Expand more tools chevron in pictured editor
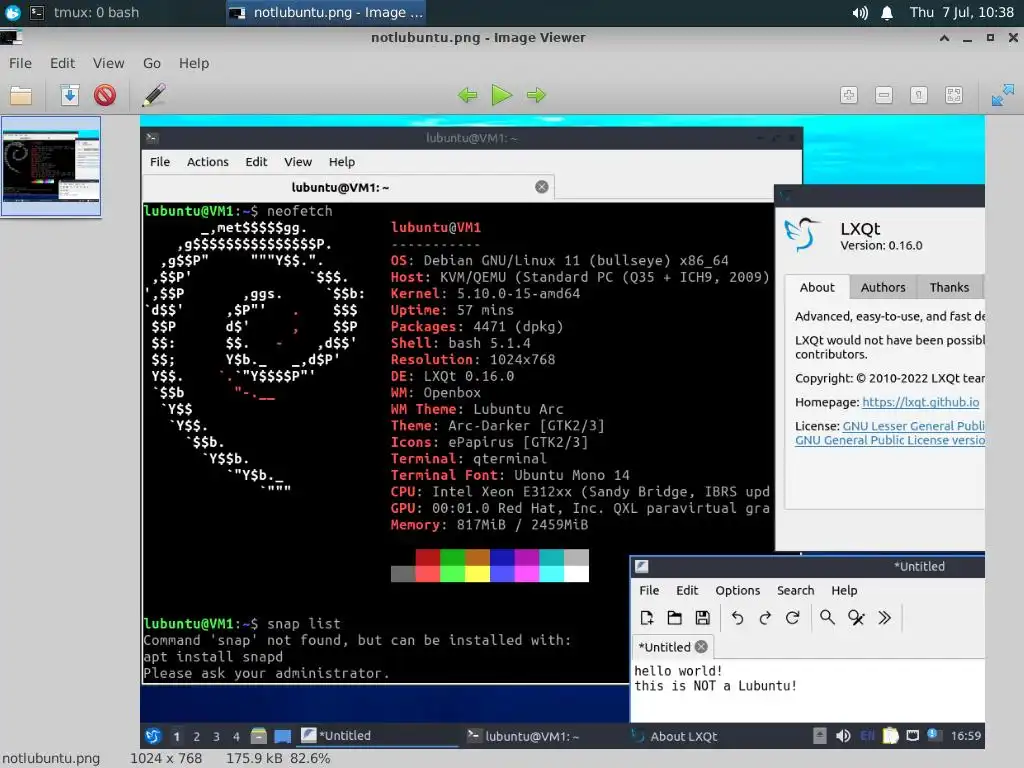The height and width of the screenshot is (768, 1024). [x=884, y=618]
